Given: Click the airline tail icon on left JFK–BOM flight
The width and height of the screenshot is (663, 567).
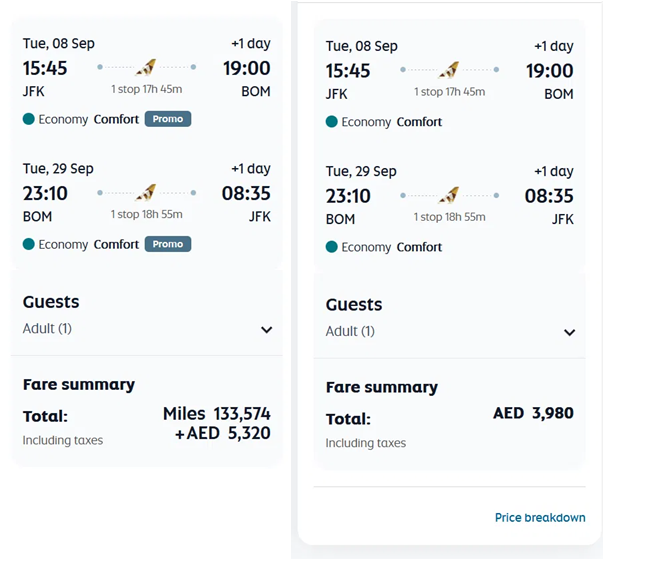Looking at the screenshot, I should [146, 67].
